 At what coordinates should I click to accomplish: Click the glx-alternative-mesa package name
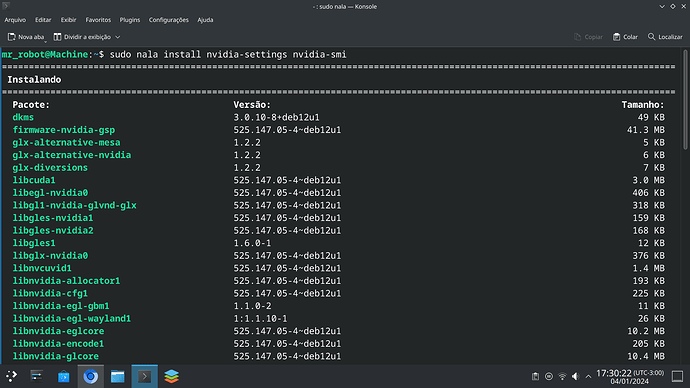[66, 143]
